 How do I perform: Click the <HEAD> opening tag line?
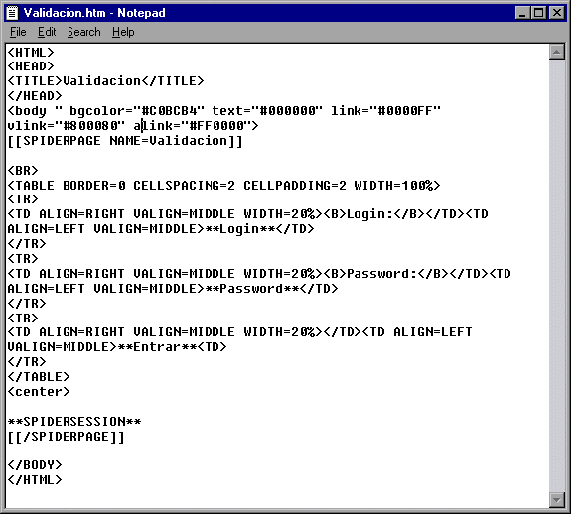click(x=31, y=66)
